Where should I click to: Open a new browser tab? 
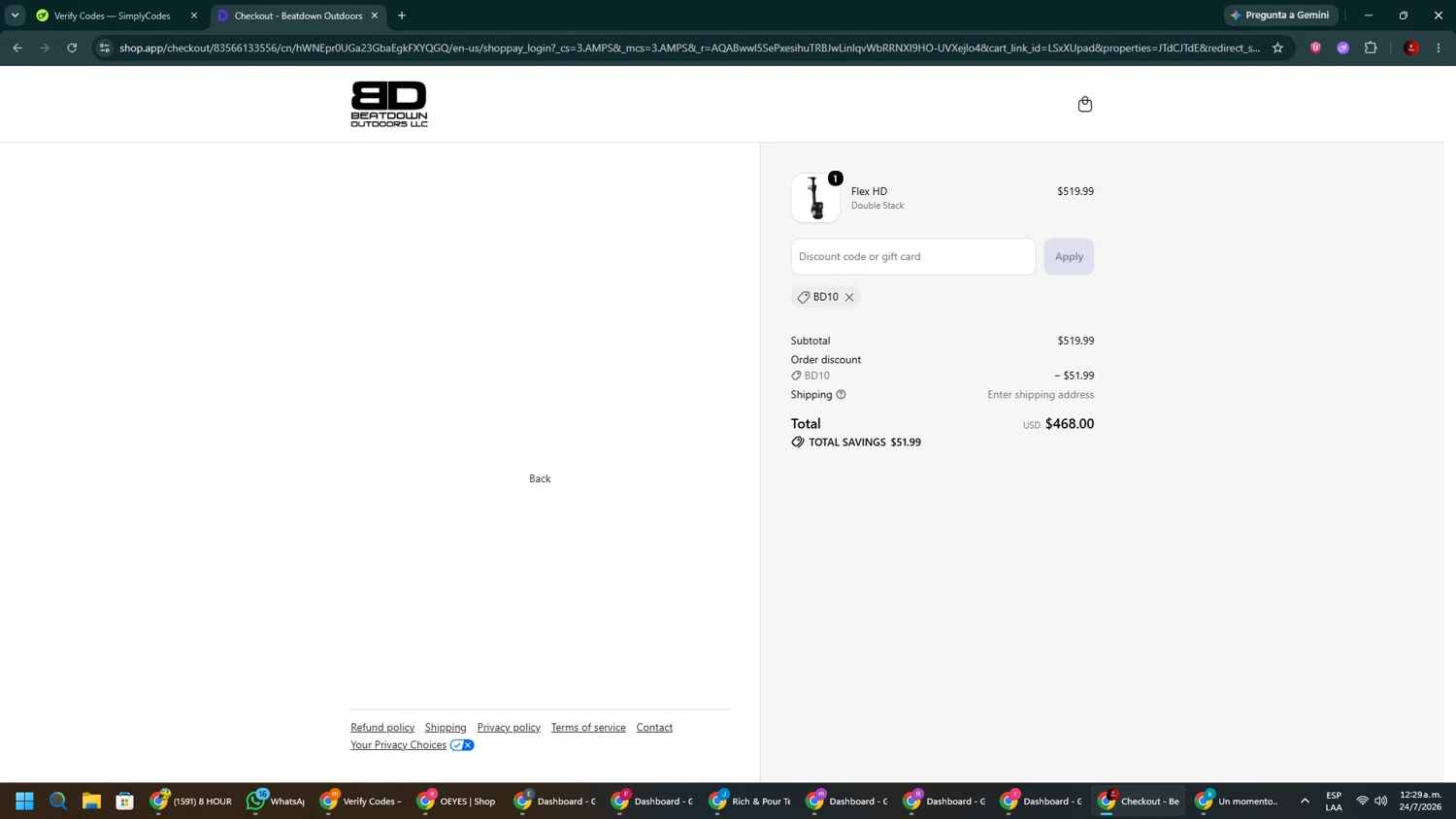tap(402, 16)
